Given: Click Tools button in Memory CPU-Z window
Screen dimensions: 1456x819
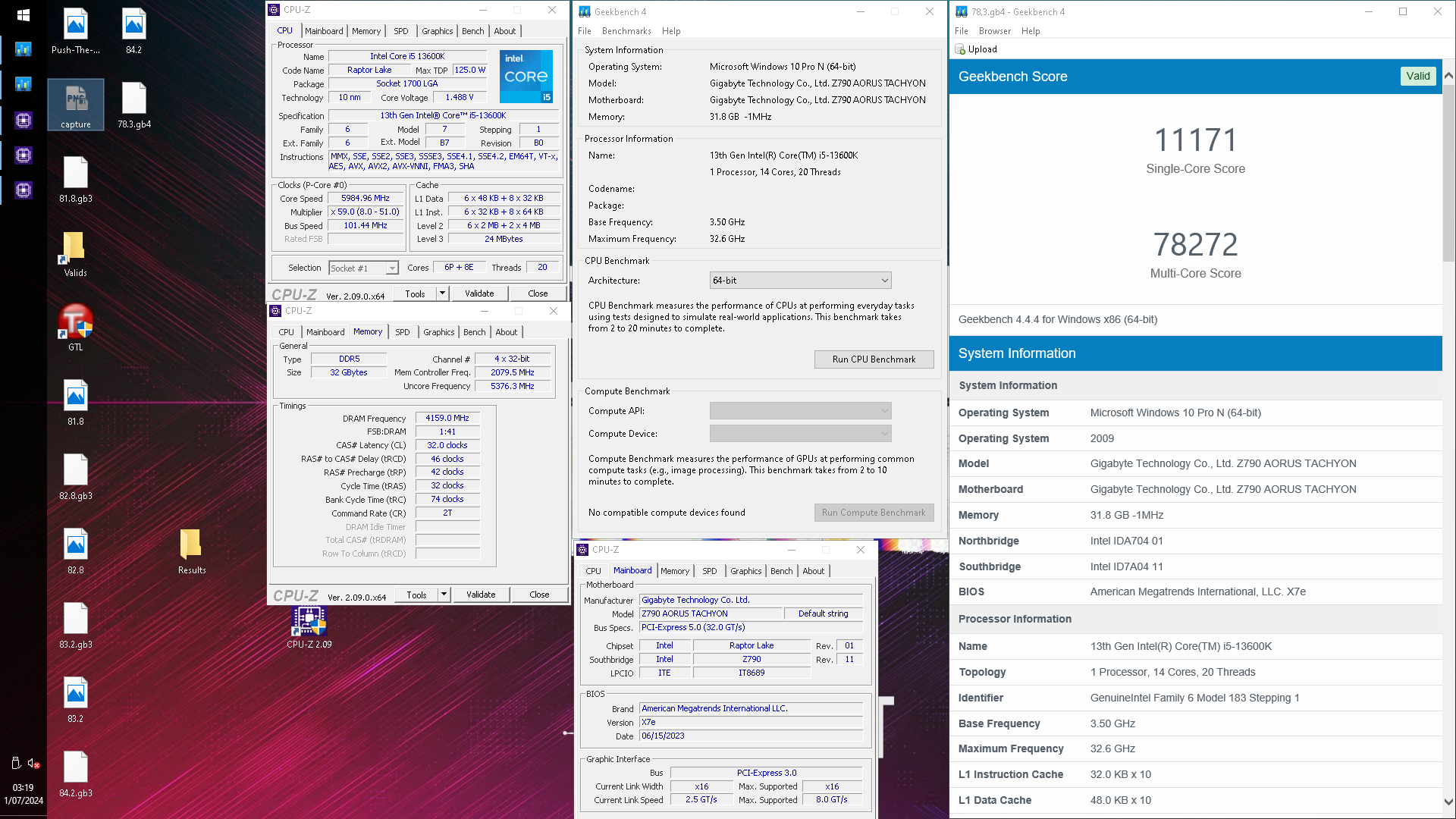Looking at the screenshot, I should coord(416,595).
